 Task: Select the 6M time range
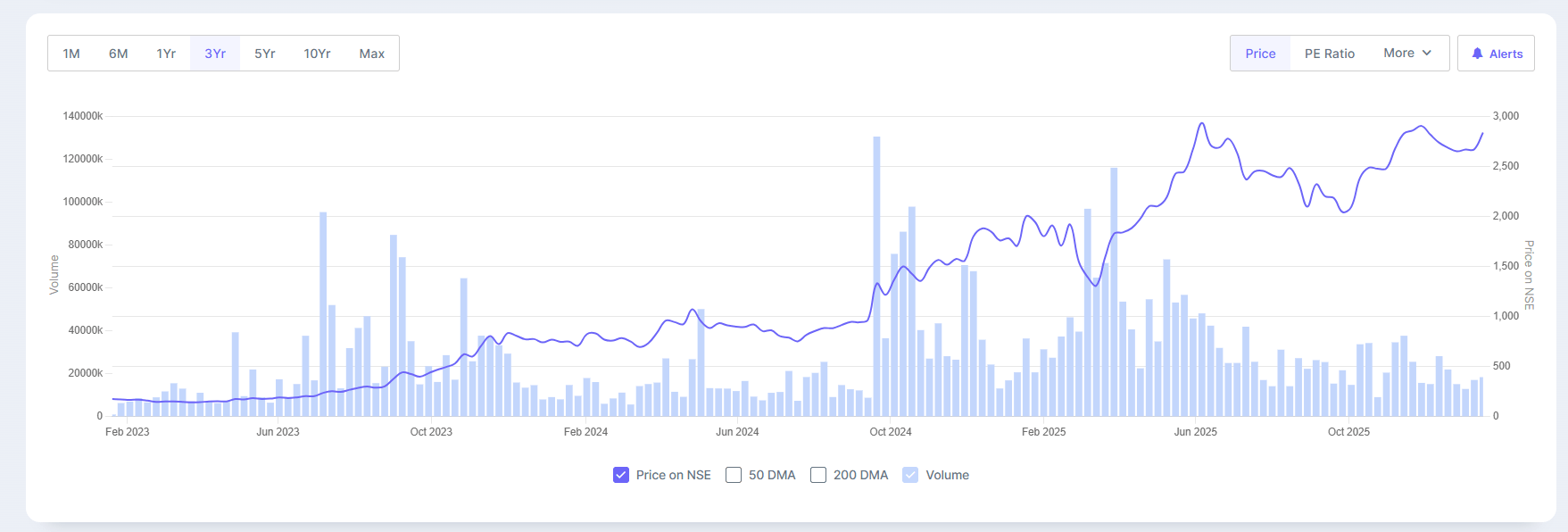coord(119,54)
